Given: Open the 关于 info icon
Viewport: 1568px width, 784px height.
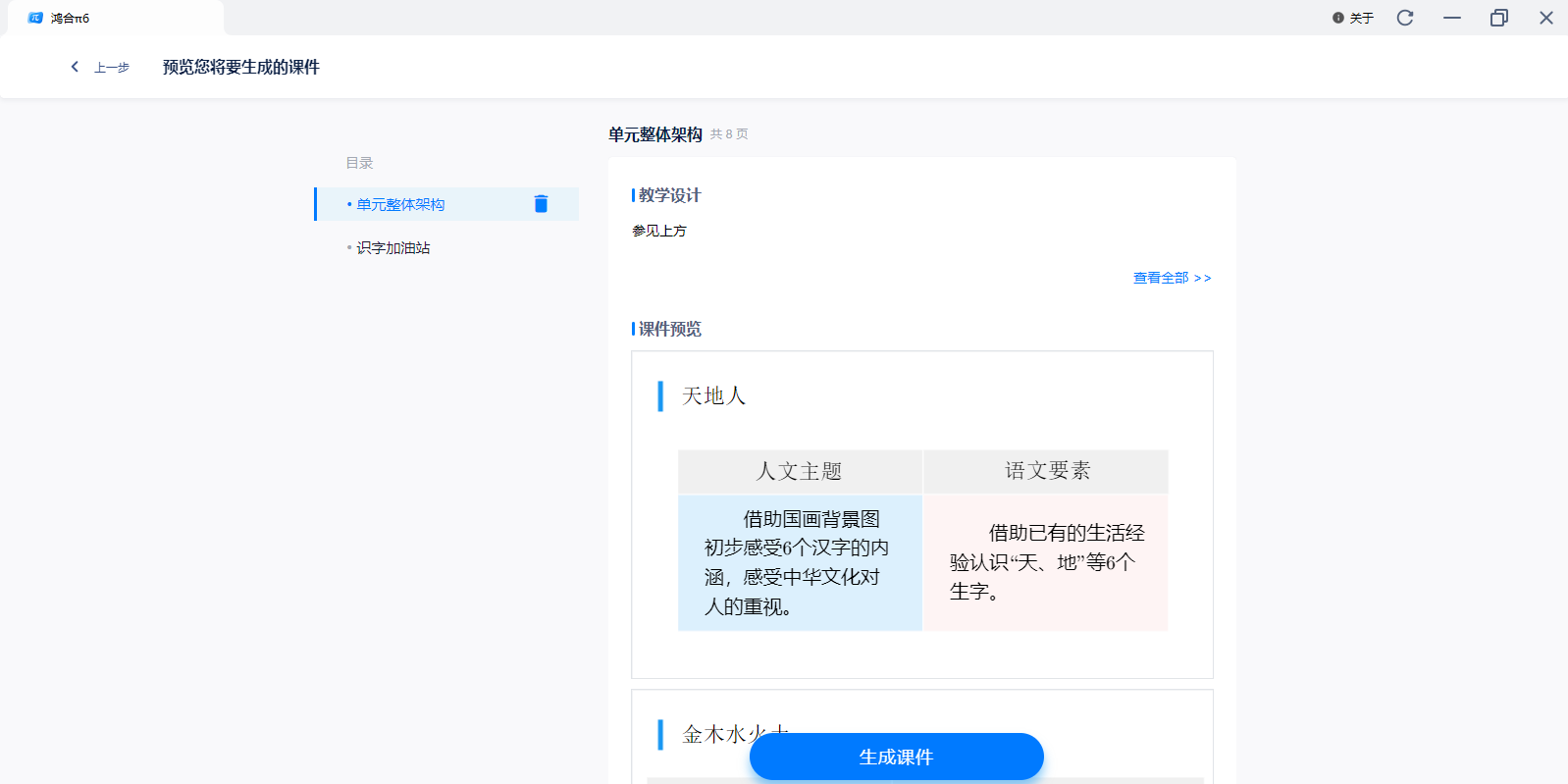Looking at the screenshot, I should coord(1338,18).
